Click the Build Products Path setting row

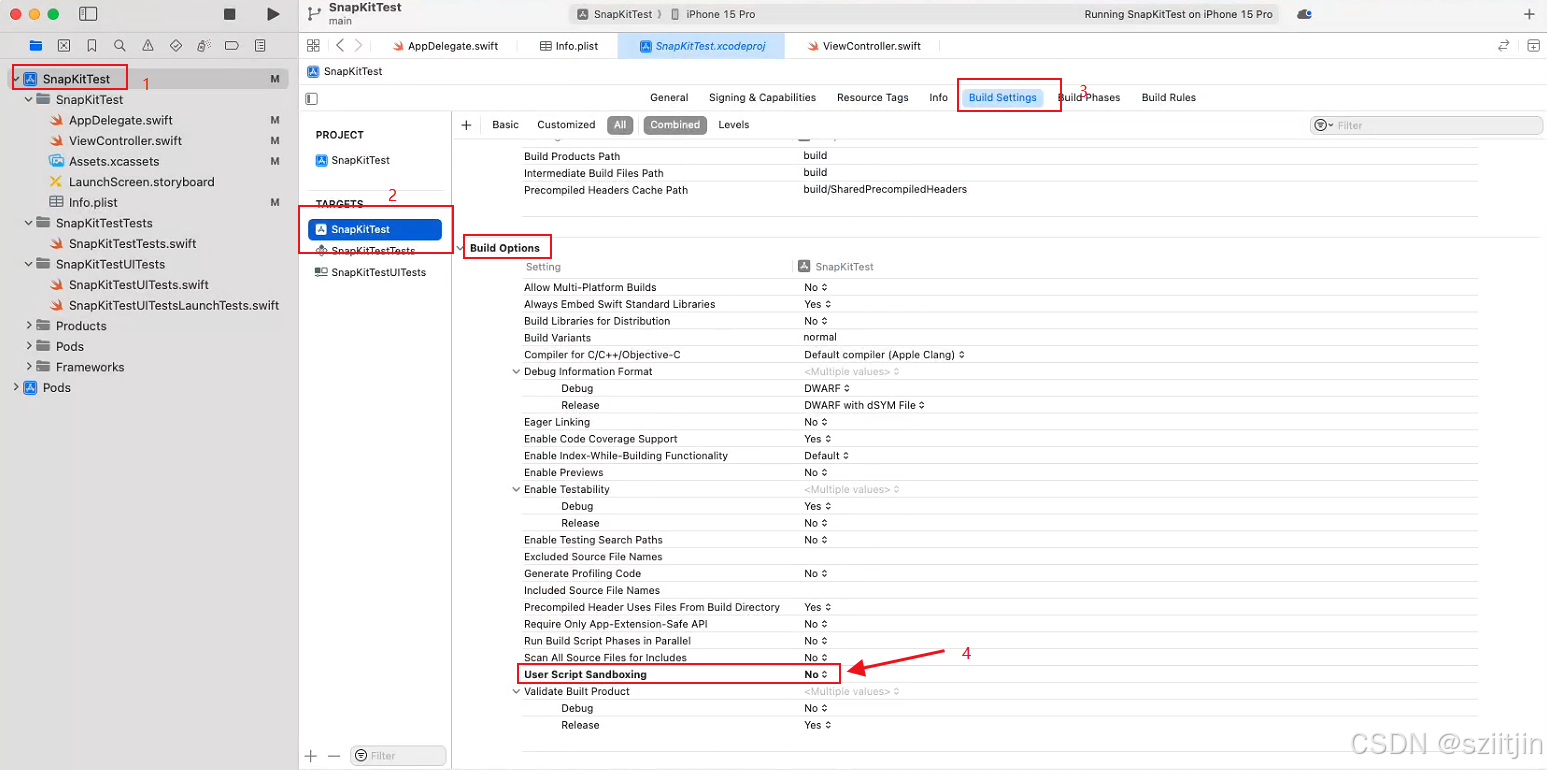(1000, 156)
